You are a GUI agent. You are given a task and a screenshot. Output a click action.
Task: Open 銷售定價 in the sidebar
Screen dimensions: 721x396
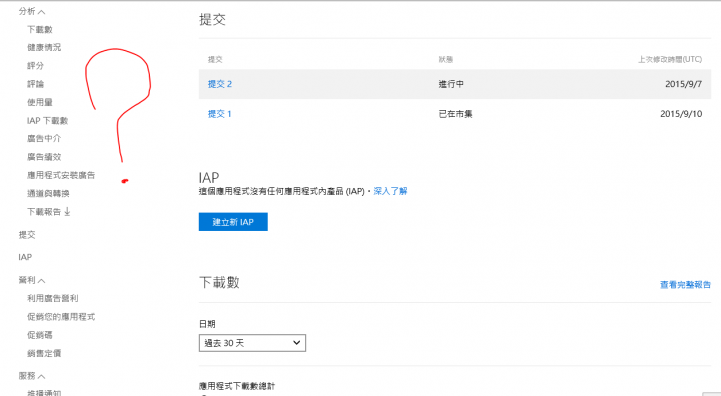(44, 353)
